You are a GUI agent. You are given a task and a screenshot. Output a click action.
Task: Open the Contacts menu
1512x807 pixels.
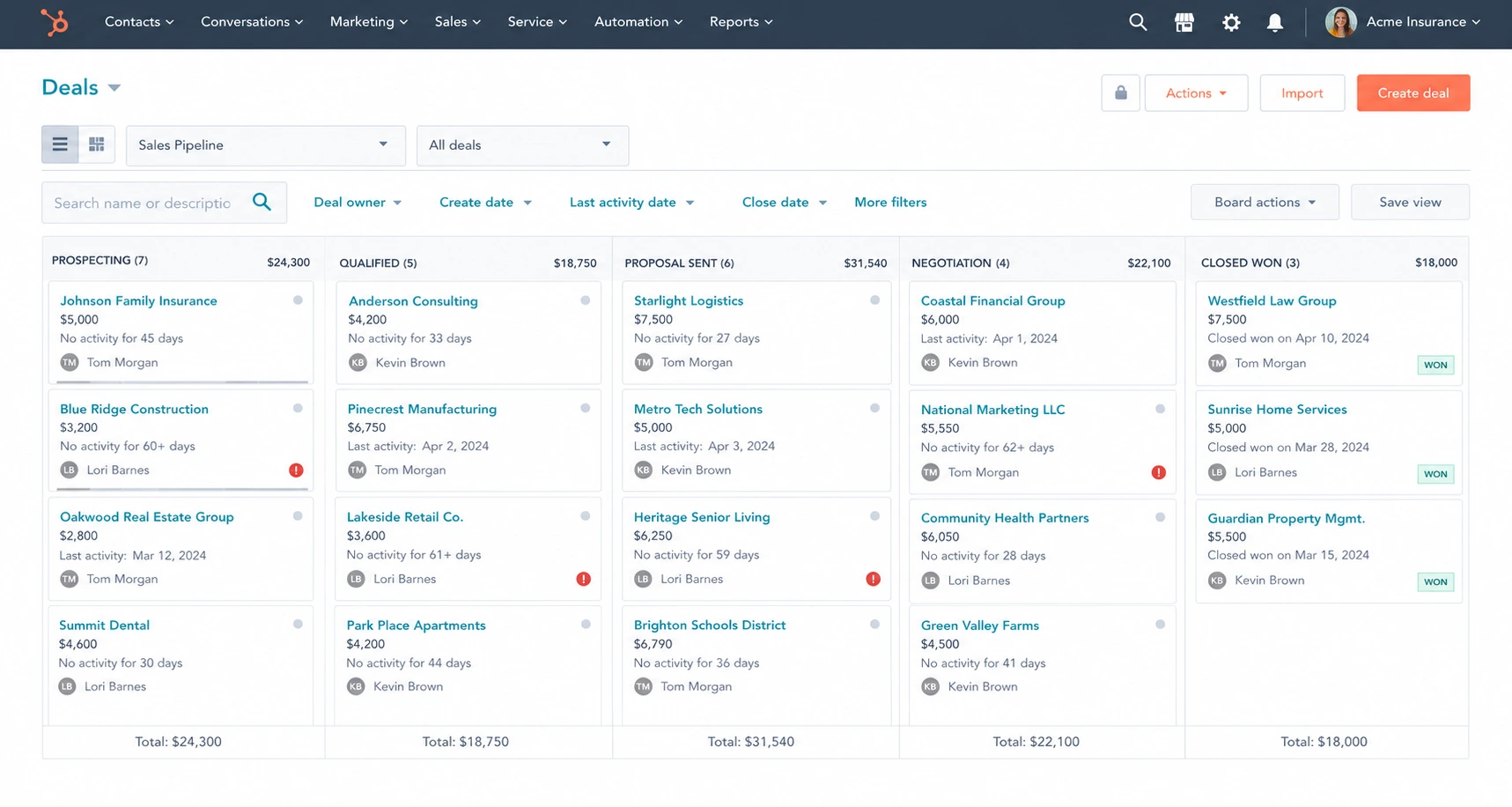[139, 22]
